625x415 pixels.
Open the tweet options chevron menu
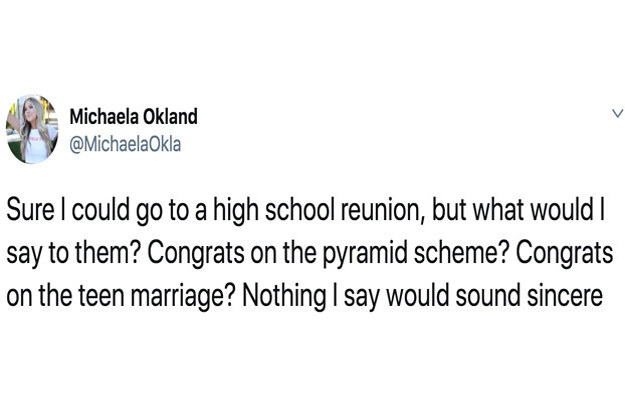(x=617, y=114)
